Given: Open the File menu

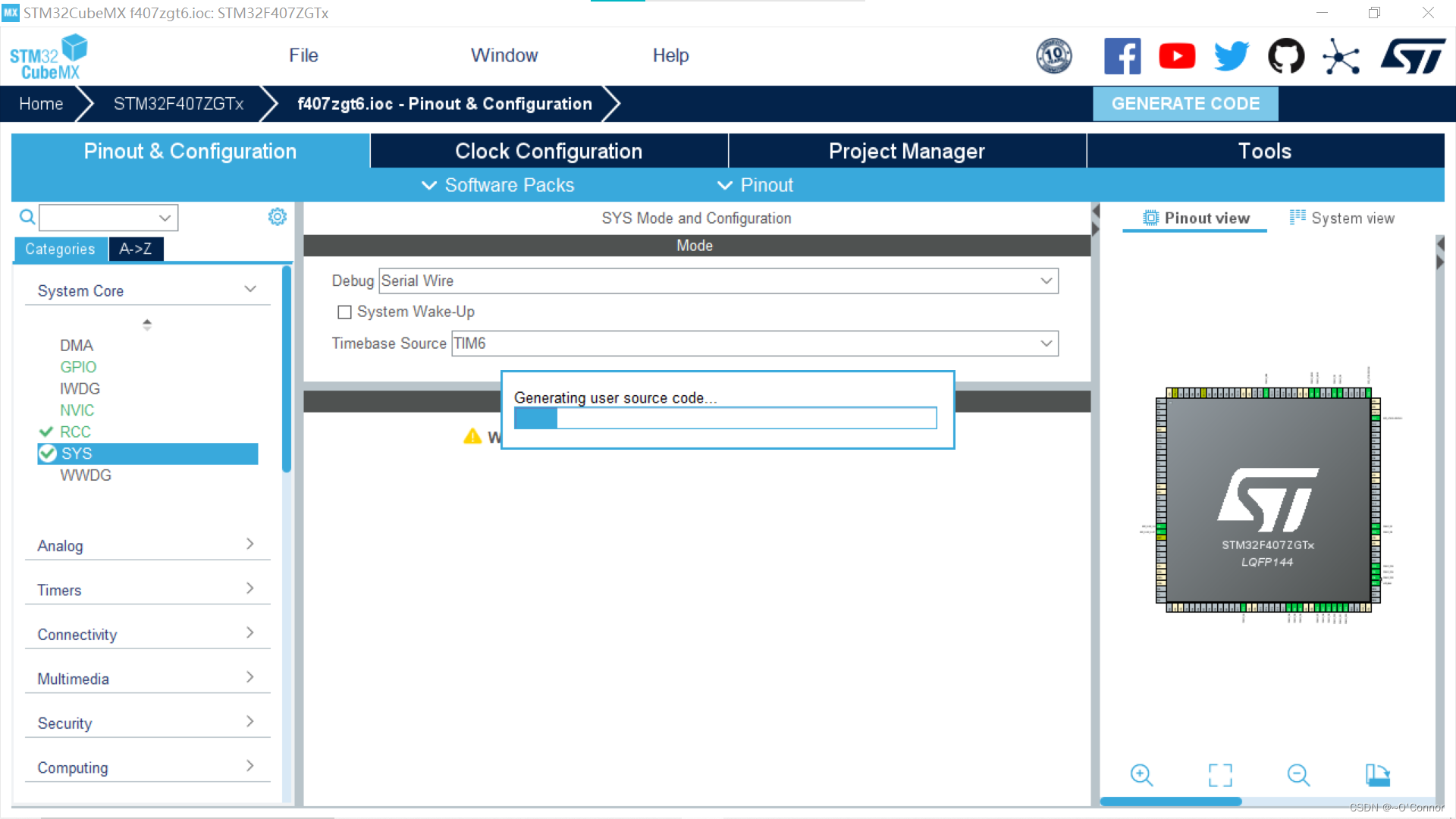Looking at the screenshot, I should [x=303, y=55].
